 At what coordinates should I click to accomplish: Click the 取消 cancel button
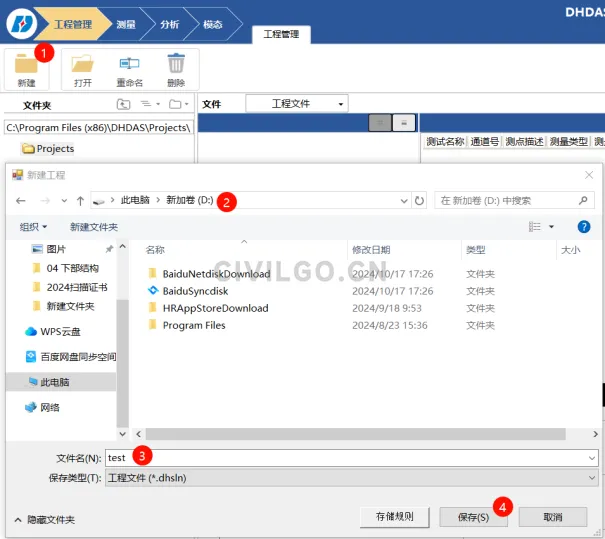click(x=552, y=517)
